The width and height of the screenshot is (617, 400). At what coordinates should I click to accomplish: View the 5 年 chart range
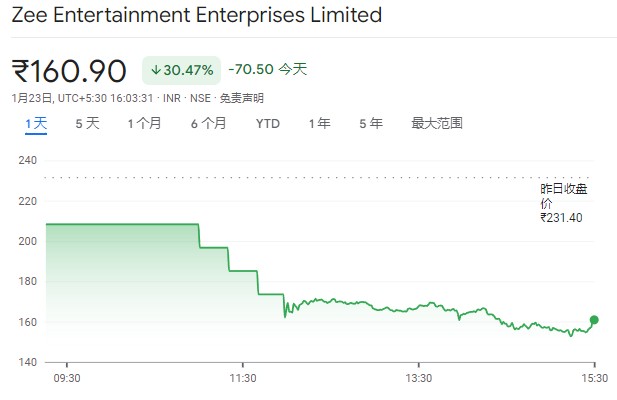(x=371, y=124)
